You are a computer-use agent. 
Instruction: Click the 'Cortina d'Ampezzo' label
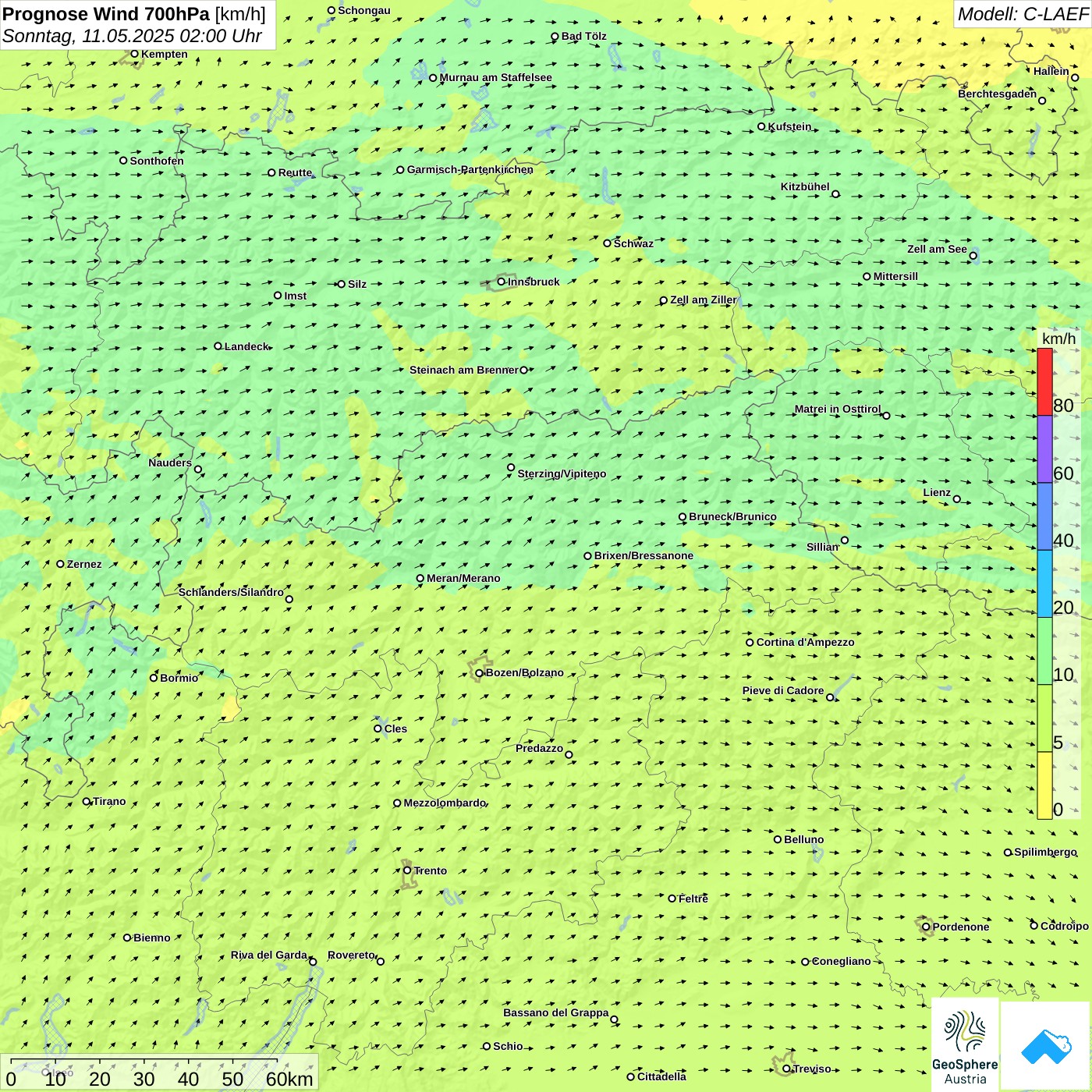coord(806,642)
